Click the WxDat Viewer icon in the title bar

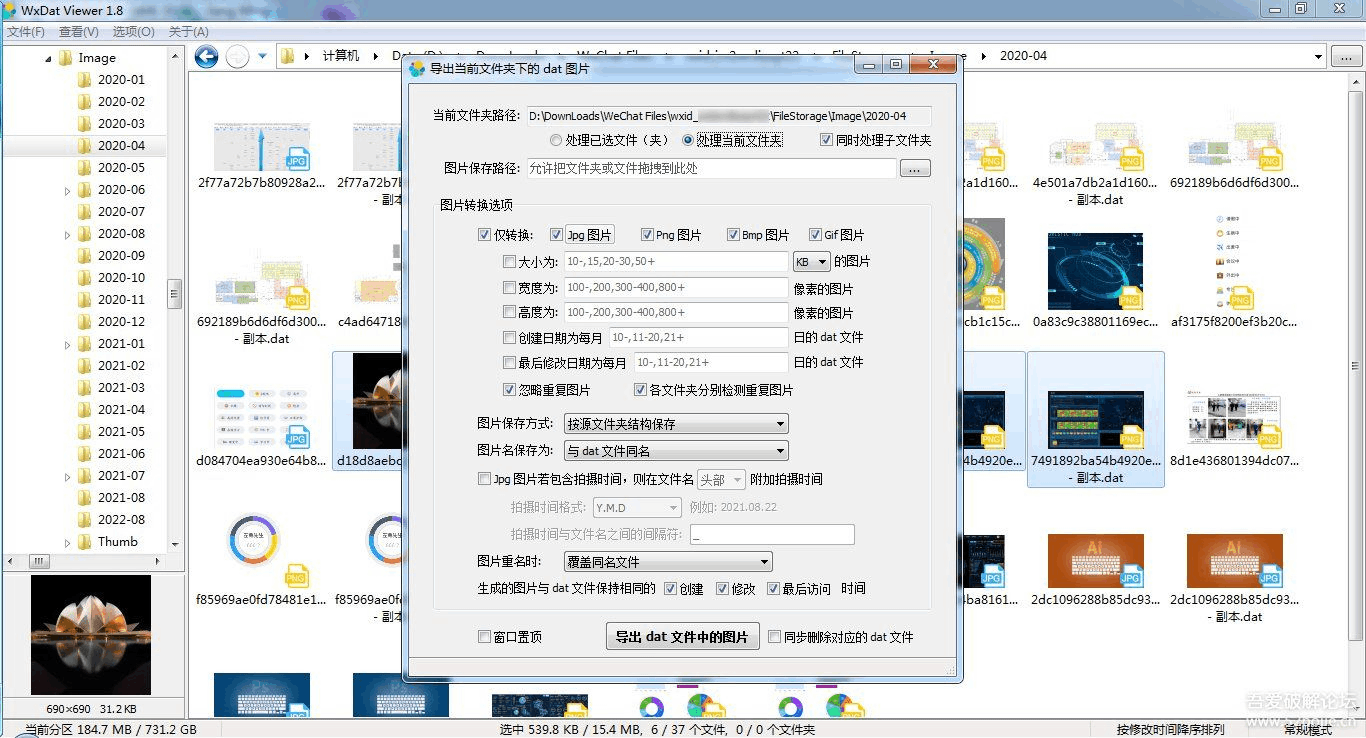10,10
